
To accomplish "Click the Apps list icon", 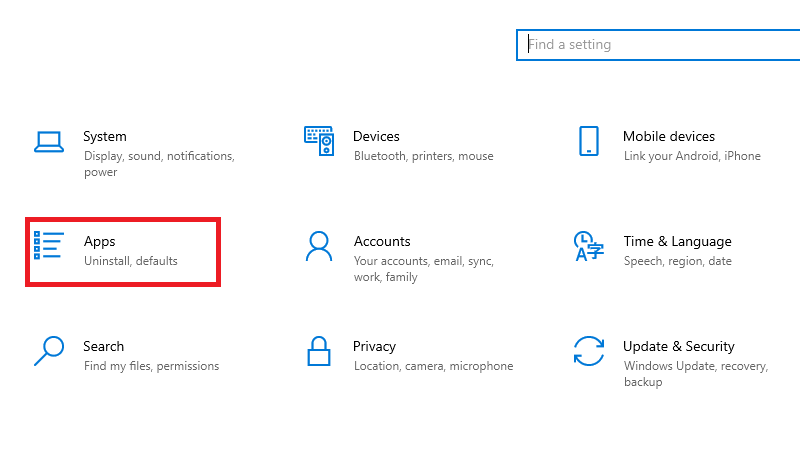I will click(x=49, y=246).
